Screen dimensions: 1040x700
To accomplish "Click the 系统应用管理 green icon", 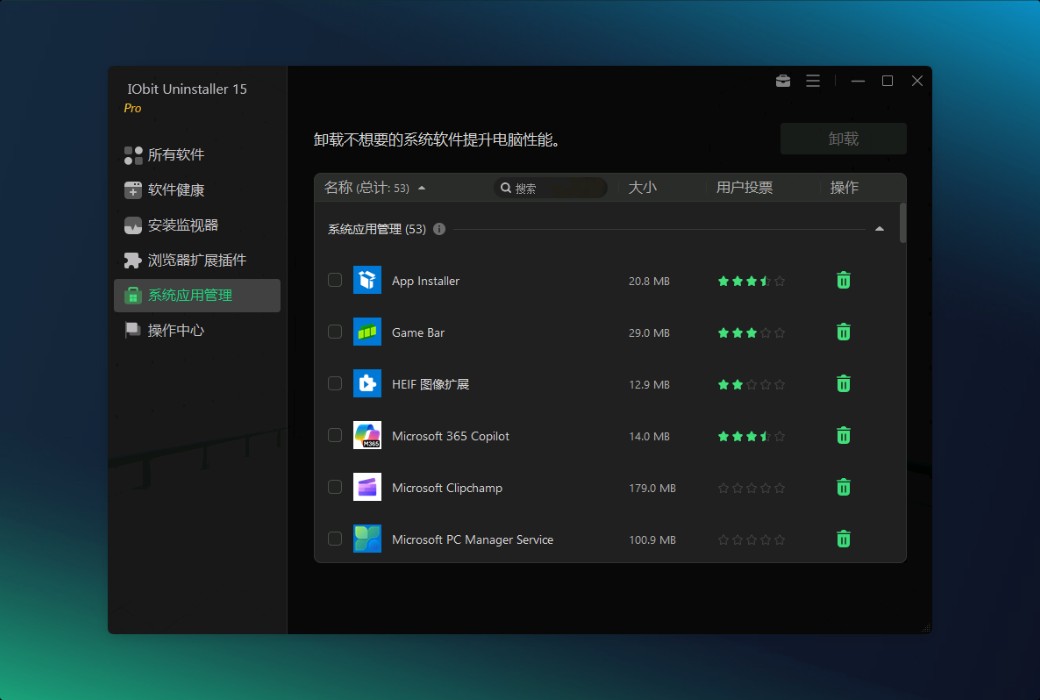I will tap(133, 295).
